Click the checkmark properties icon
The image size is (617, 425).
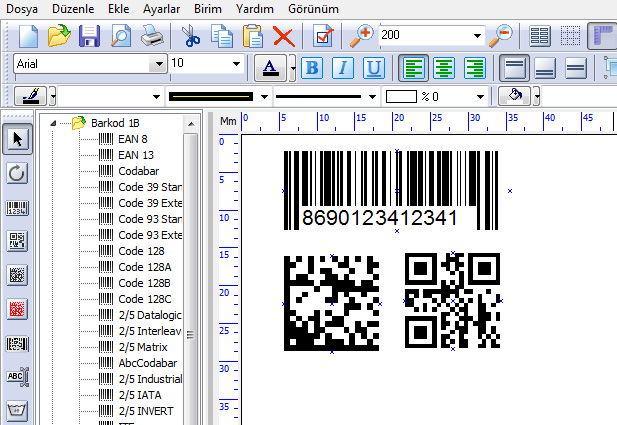323,36
